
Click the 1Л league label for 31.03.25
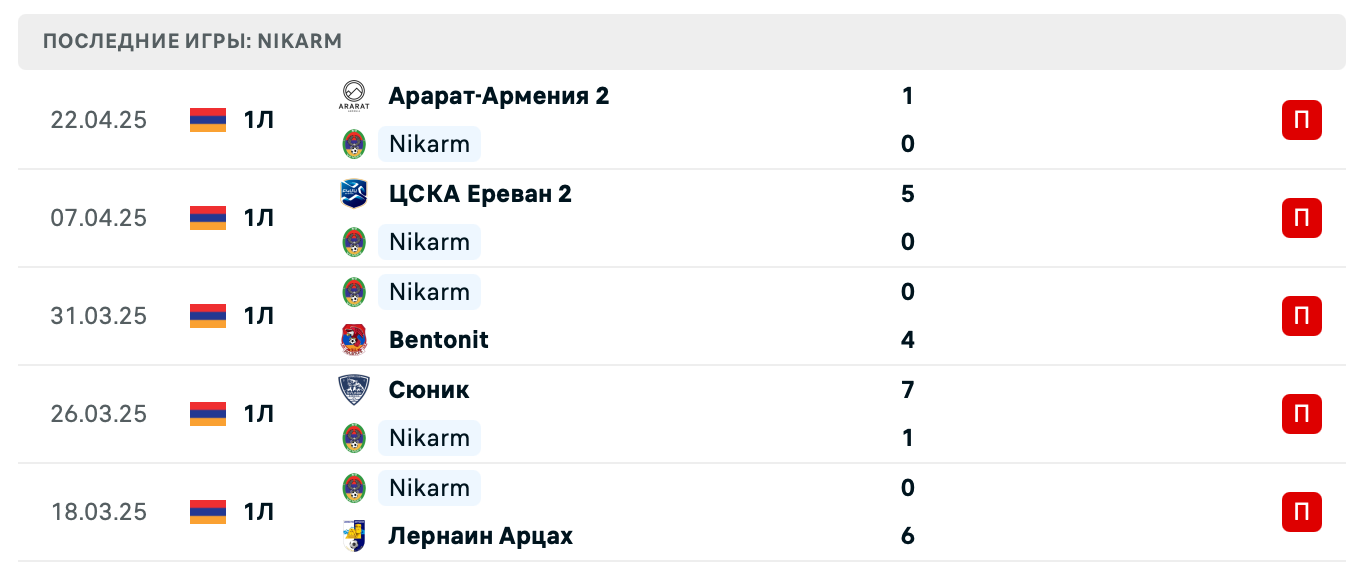pyautogui.click(x=258, y=316)
